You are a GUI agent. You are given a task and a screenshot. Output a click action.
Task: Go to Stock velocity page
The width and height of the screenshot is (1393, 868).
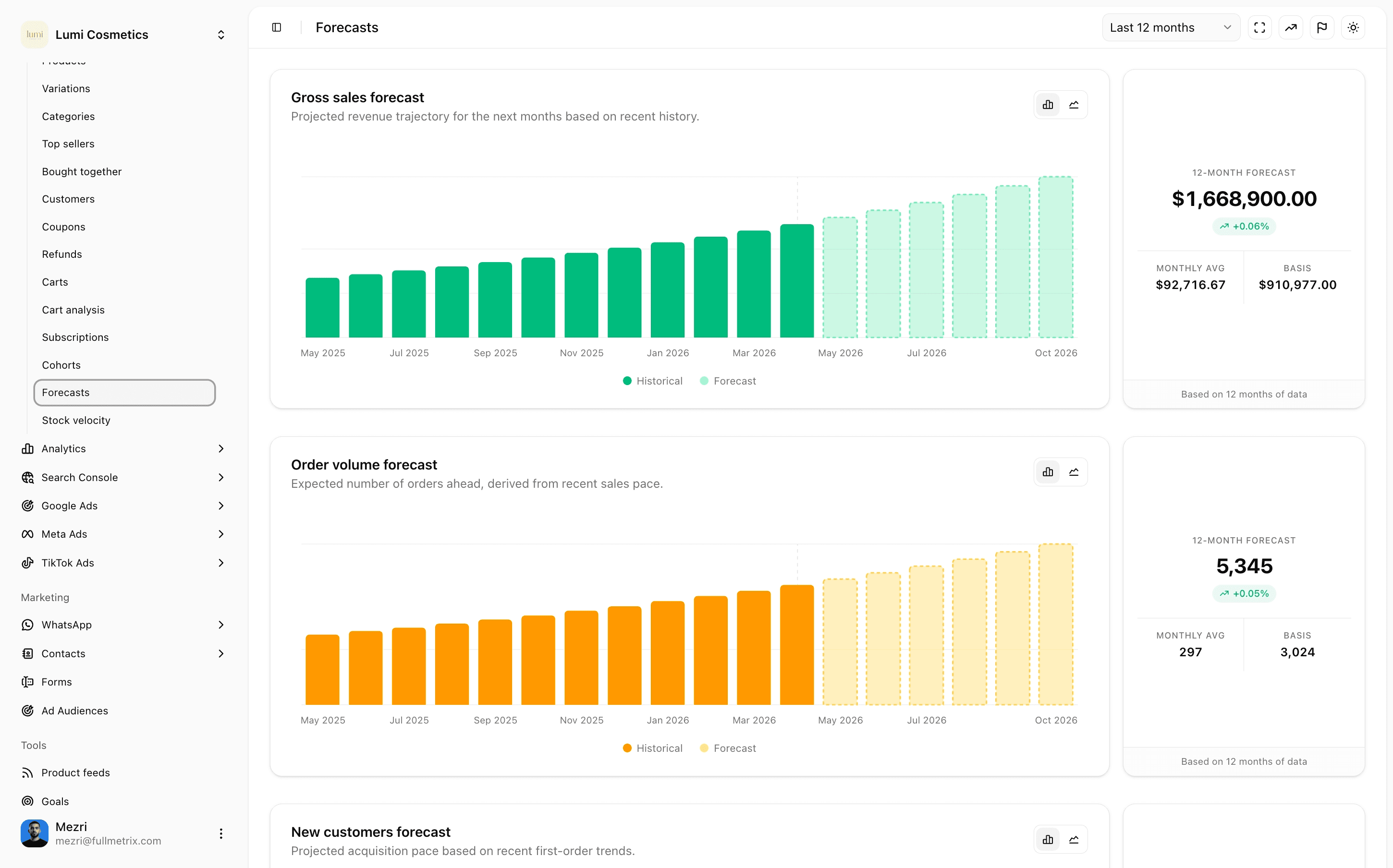76,420
